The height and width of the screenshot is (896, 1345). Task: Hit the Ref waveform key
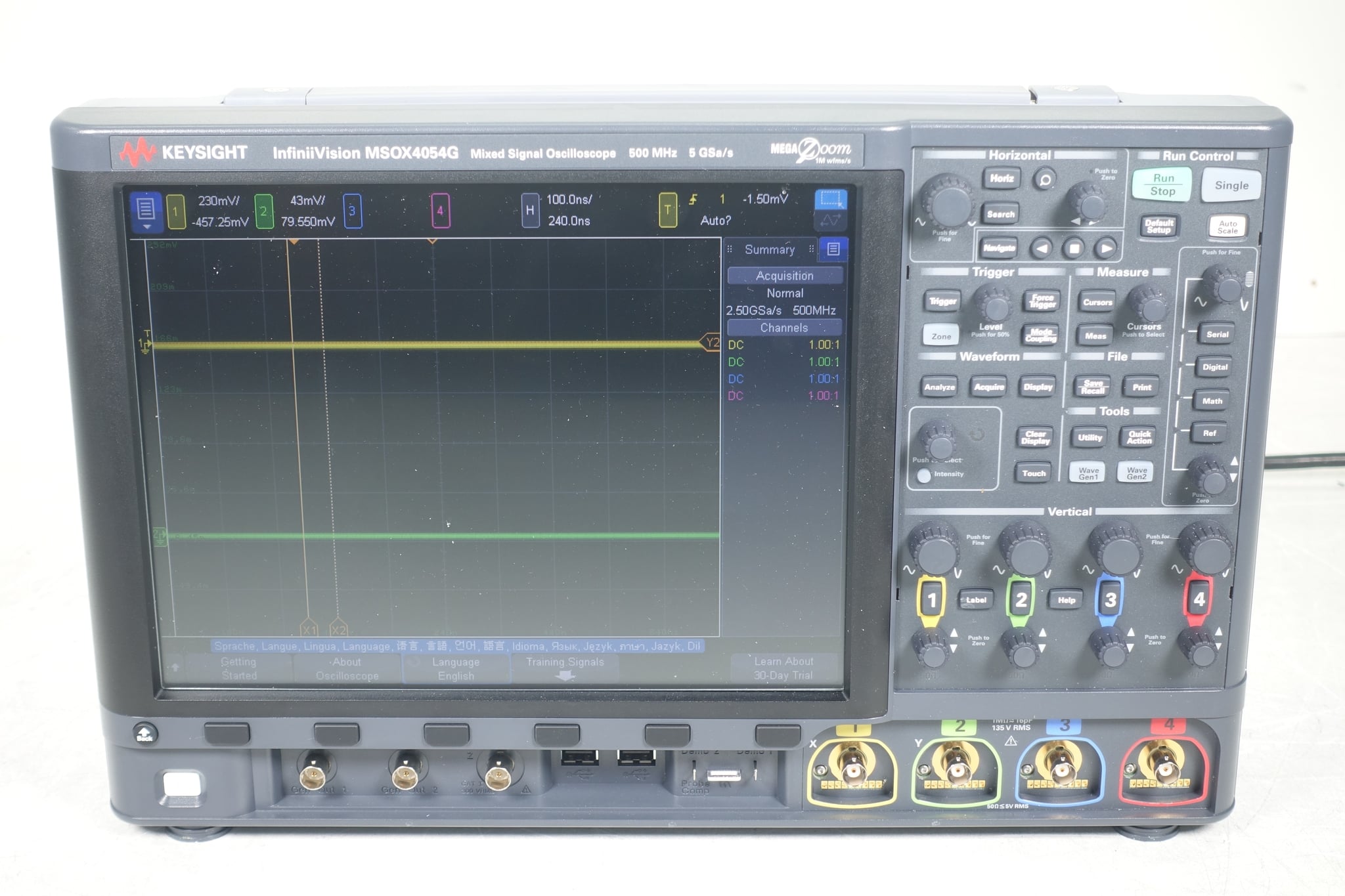pyautogui.click(x=1209, y=433)
